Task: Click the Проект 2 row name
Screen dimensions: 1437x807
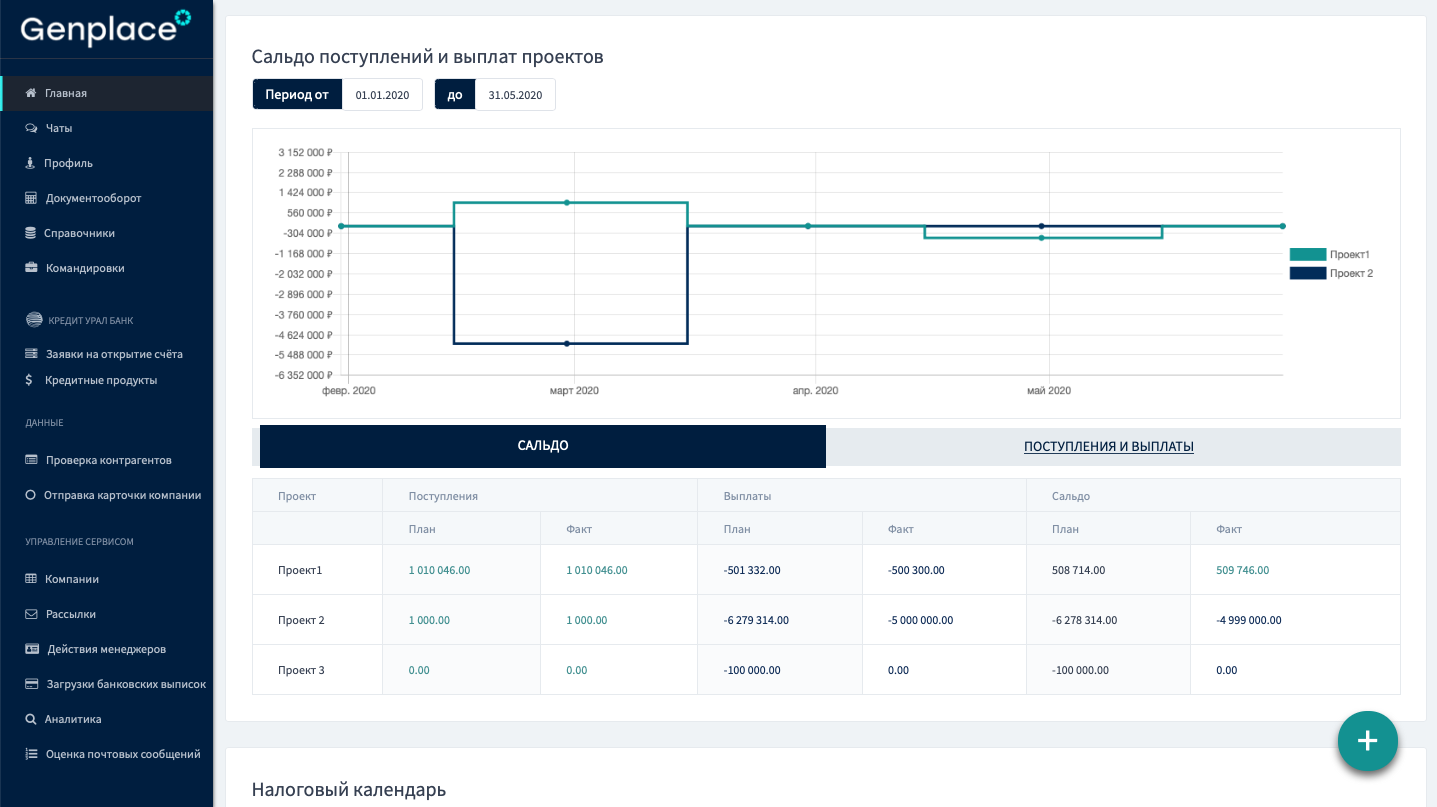Action: [x=301, y=620]
